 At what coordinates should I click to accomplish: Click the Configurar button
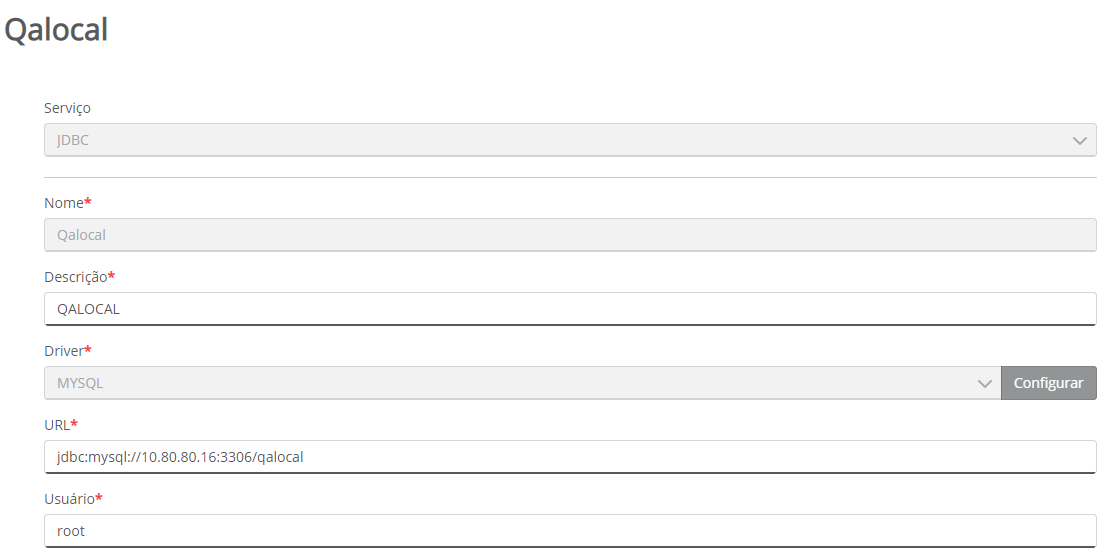coord(1048,383)
